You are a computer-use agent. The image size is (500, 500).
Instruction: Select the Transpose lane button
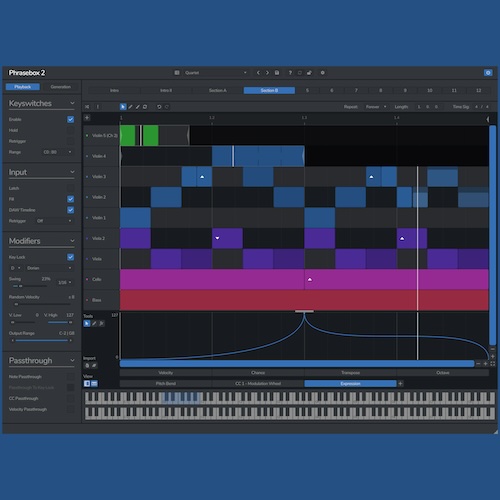click(x=350, y=373)
